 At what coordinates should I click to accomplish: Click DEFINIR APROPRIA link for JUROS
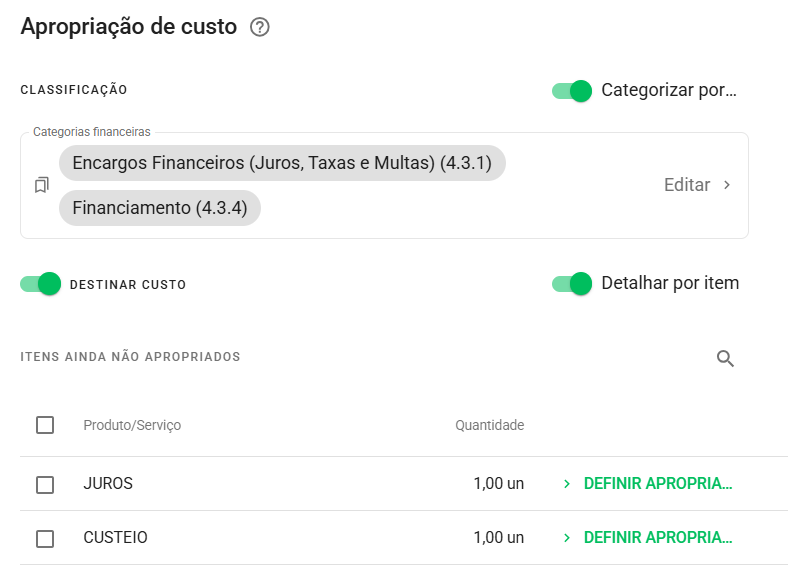point(658,484)
